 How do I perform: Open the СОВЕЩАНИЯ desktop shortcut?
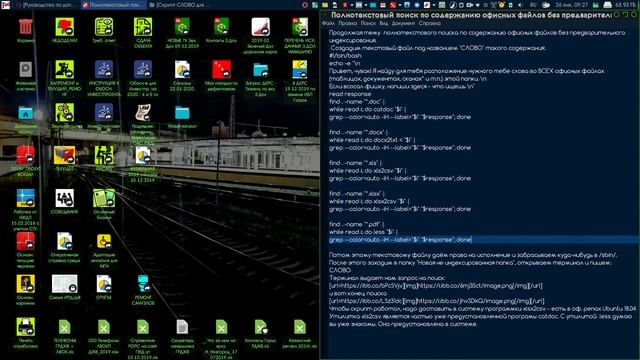[x=64, y=199]
